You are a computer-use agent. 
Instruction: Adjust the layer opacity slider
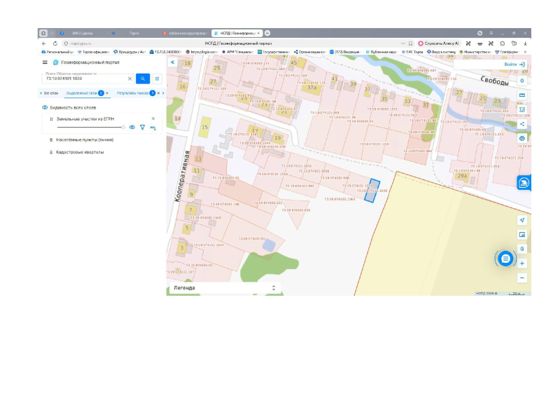91,127
